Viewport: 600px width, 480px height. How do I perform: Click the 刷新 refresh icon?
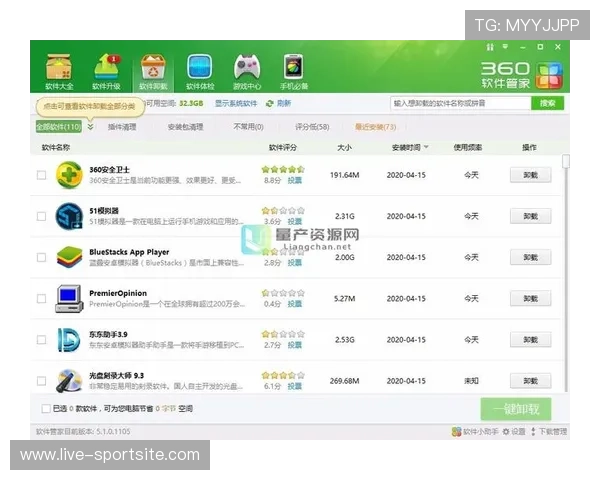[270, 103]
